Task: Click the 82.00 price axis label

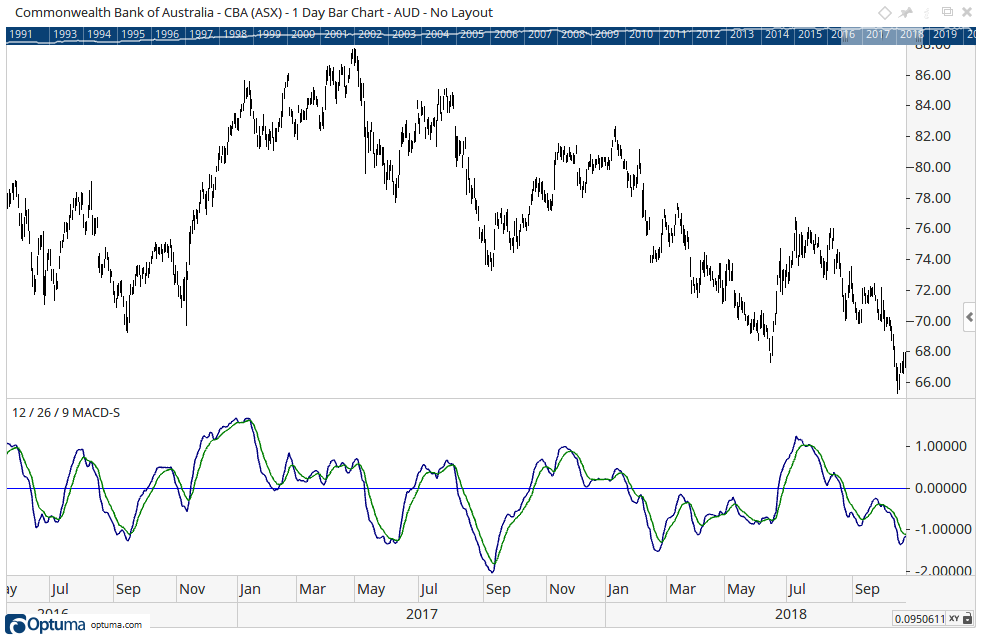Action: coord(933,137)
